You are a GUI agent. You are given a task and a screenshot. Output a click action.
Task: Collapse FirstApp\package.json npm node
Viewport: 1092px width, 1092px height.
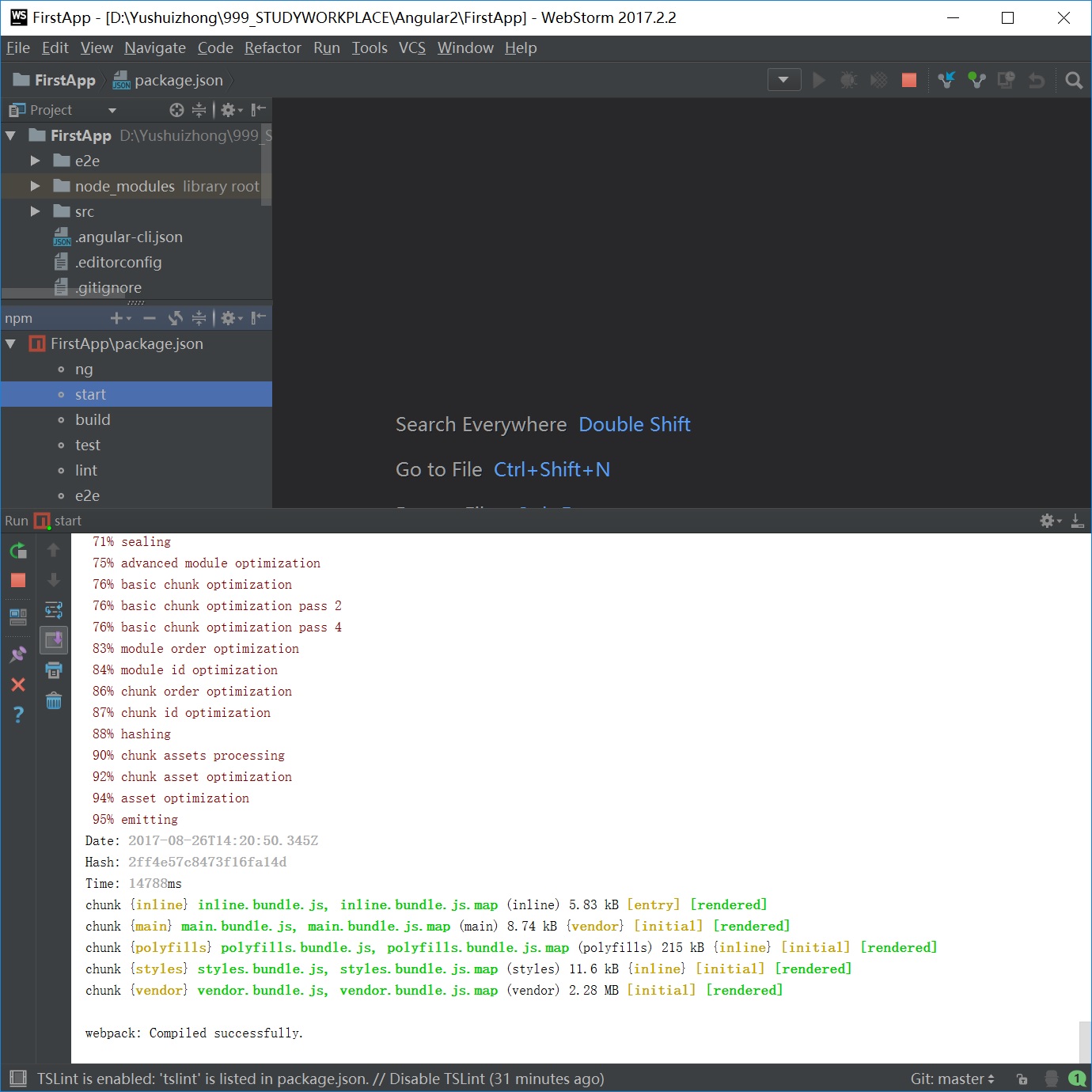point(11,344)
